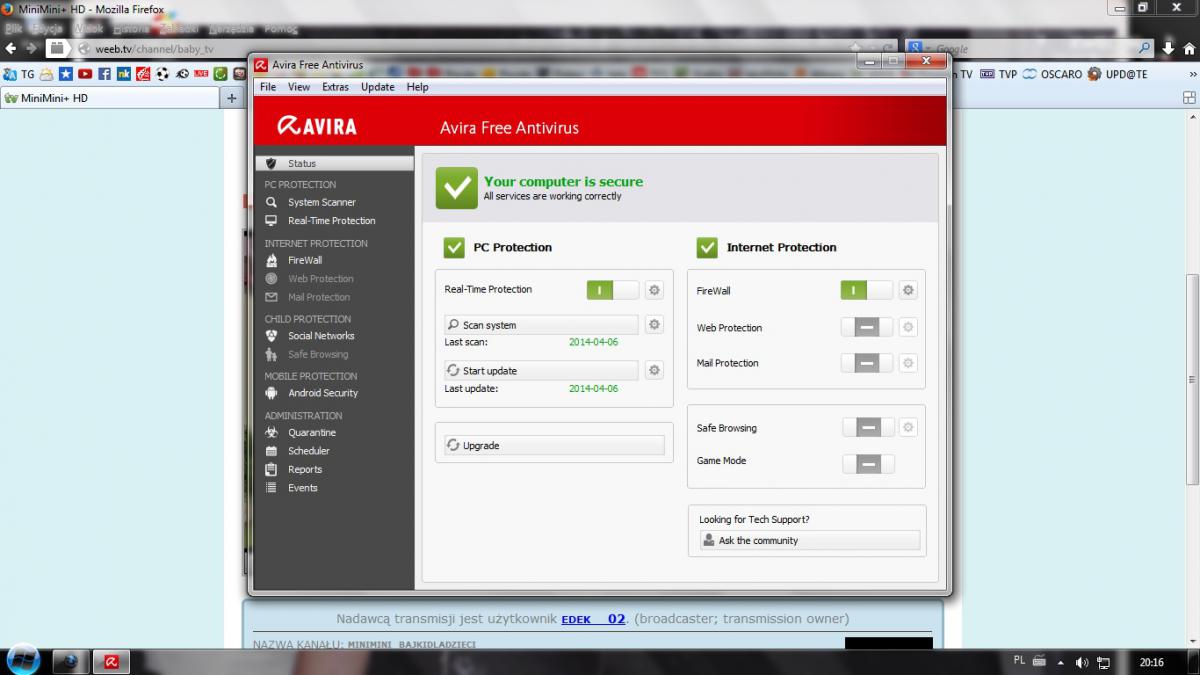1200x675 pixels.
Task: Go back in Firefox
Action: (x=11, y=48)
